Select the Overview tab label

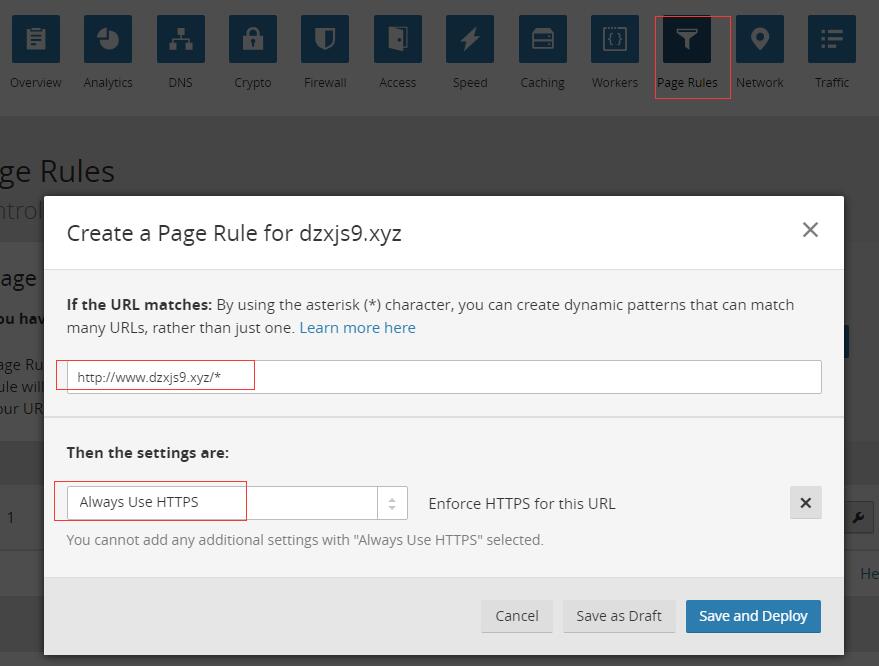[x=36, y=82]
